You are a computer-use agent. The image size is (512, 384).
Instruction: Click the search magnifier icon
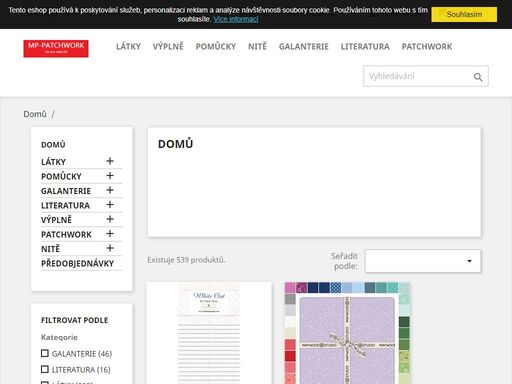coord(478,77)
